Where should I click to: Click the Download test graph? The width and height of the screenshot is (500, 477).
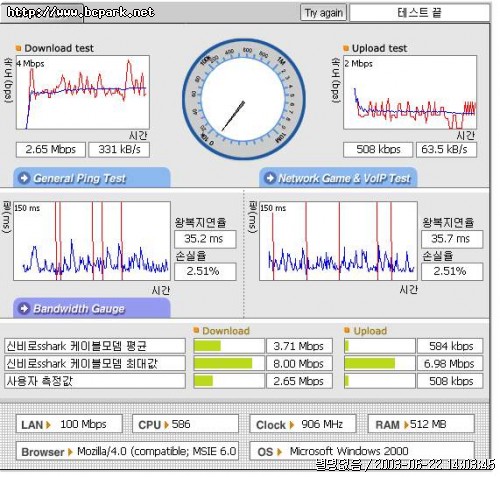click(x=83, y=92)
